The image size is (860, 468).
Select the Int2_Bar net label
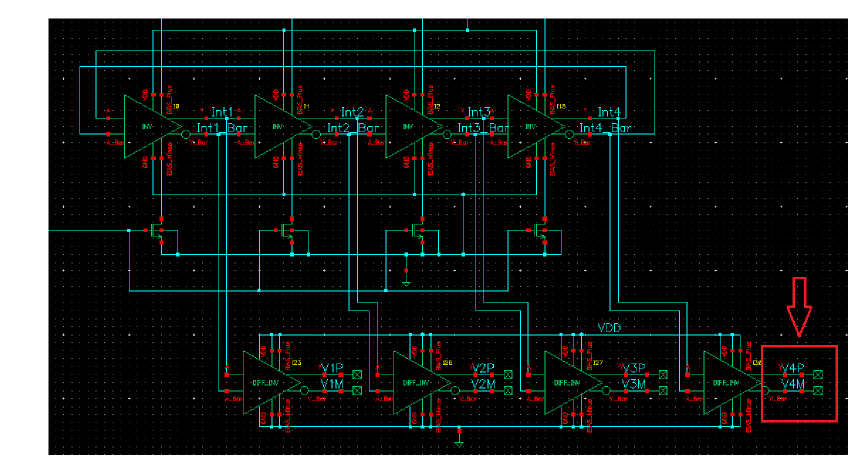pos(354,128)
